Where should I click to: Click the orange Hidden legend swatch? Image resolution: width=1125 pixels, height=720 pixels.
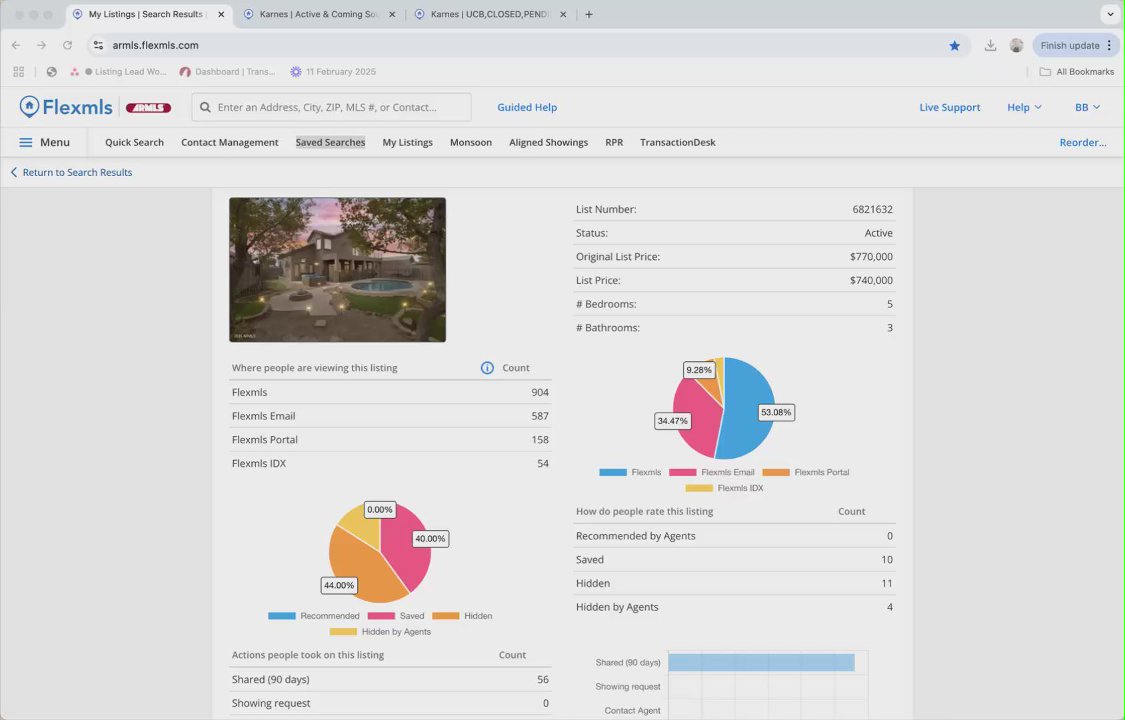coord(446,616)
